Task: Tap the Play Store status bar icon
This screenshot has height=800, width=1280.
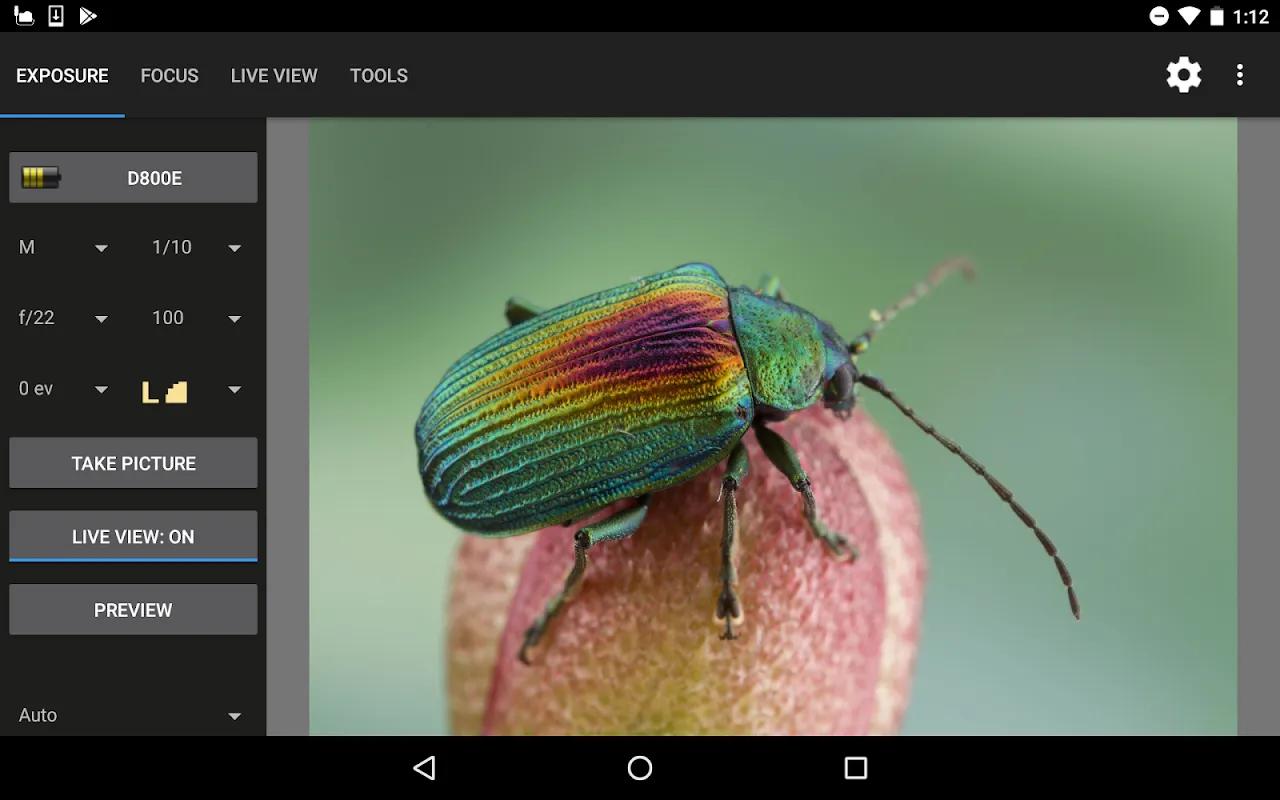Action: (88, 16)
